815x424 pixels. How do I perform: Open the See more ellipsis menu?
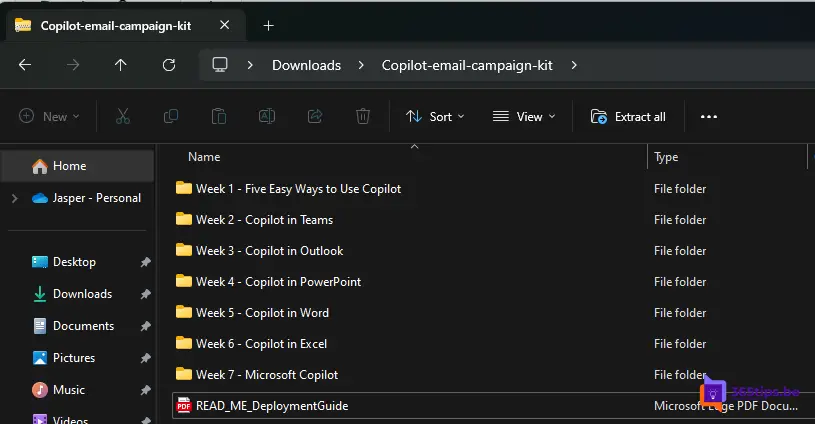click(x=709, y=117)
